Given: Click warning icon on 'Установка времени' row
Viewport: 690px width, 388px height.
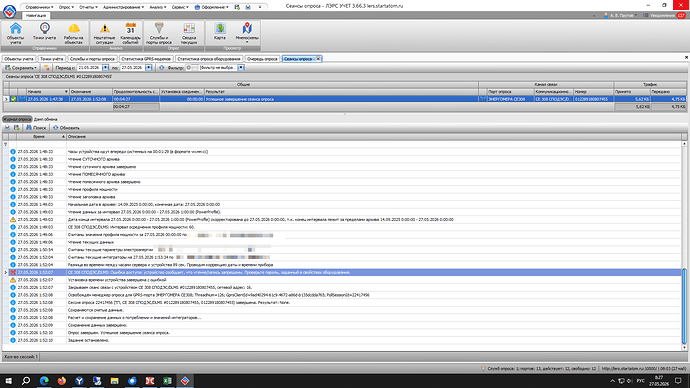Looking at the screenshot, I should [13, 280].
